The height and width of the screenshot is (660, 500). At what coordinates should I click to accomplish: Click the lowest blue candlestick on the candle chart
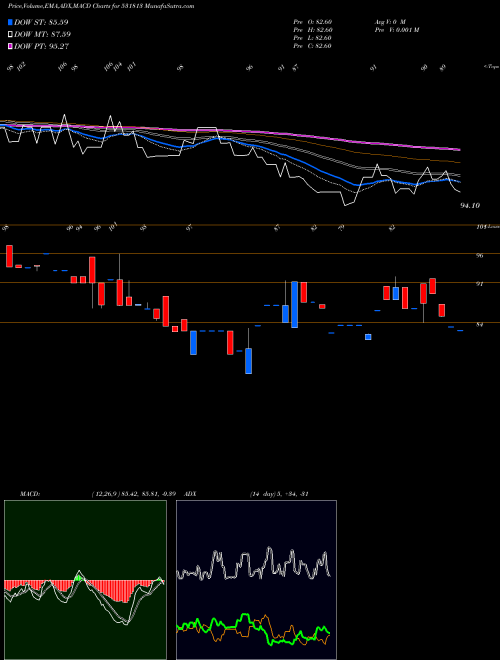pos(249,361)
